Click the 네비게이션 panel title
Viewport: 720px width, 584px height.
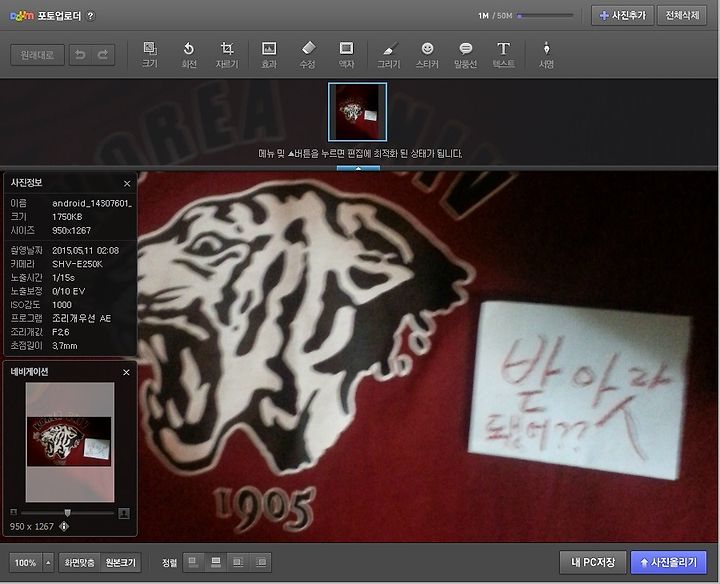pyautogui.click(x=29, y=372)
